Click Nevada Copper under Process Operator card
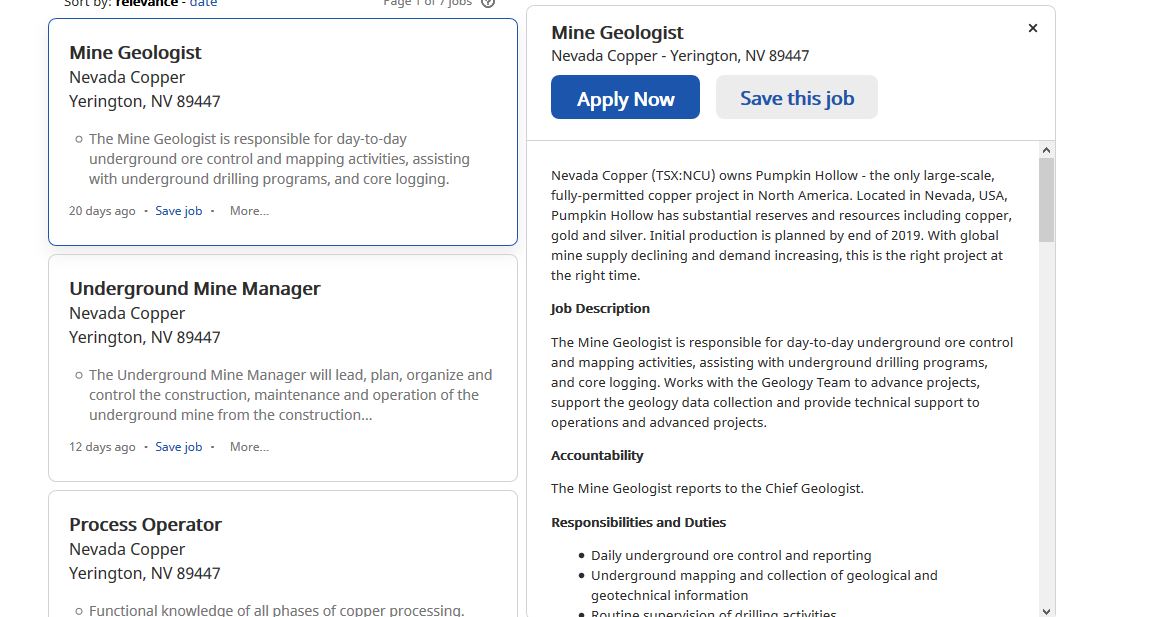 (127, 549)
